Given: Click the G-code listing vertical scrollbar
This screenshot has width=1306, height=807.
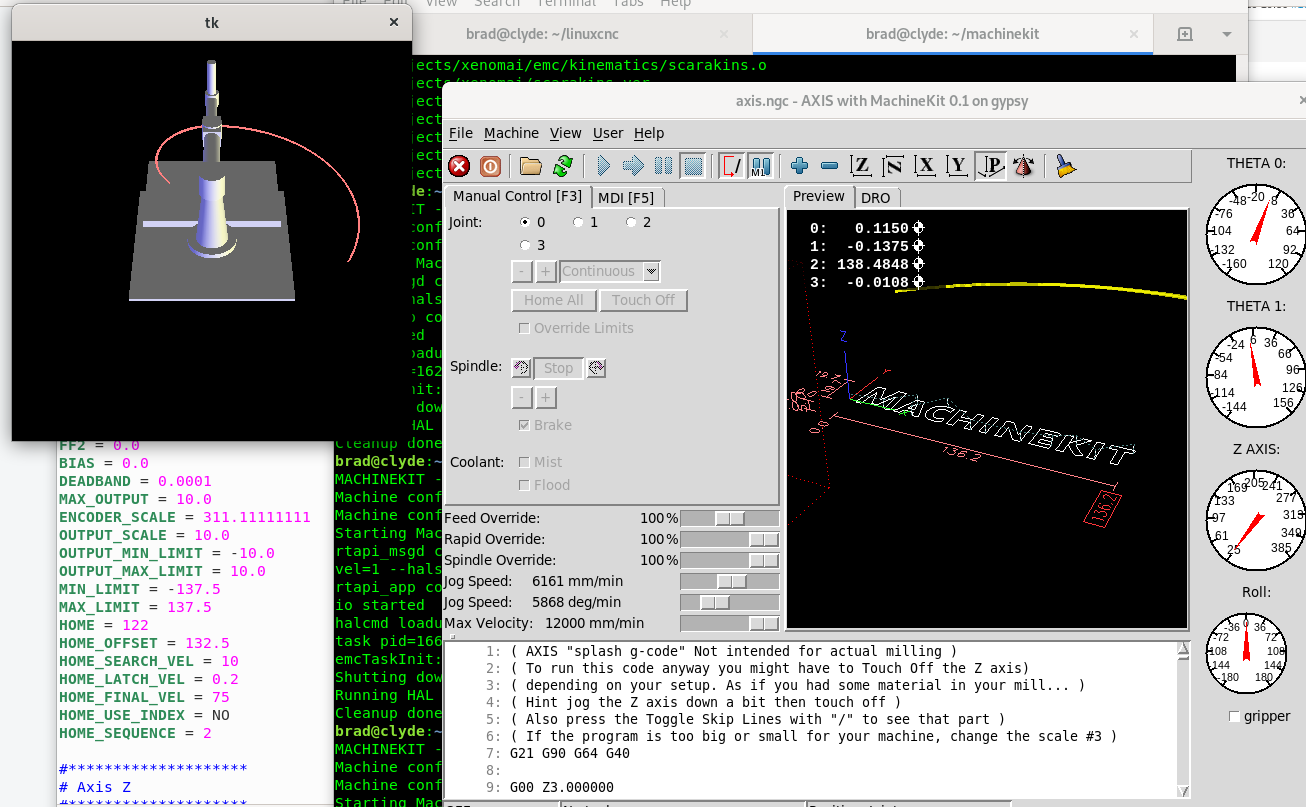Looking at the screenshot, I should pos(1184,720).
